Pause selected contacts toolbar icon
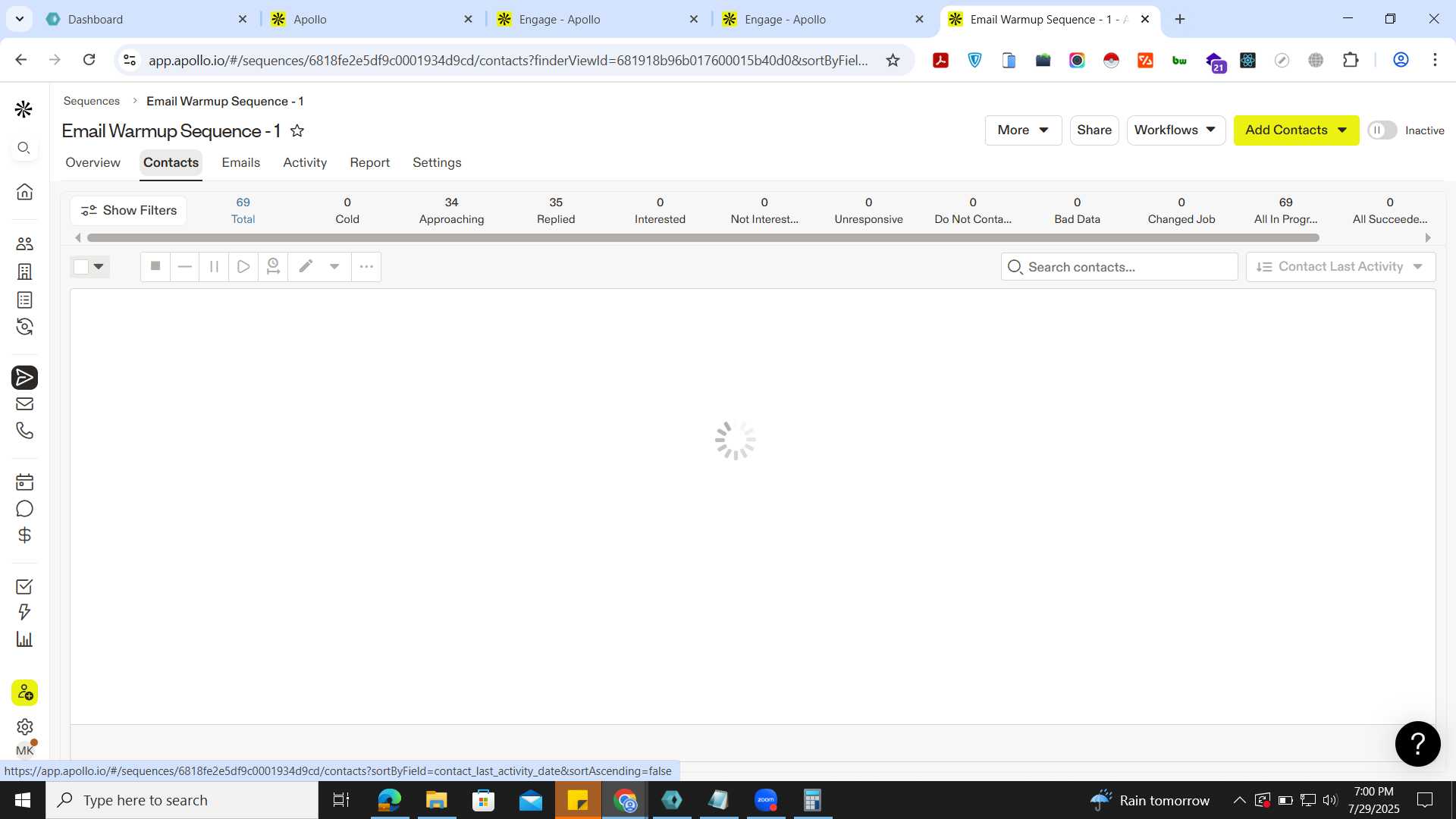The width and height of the screenshot is (1456, 819). [214, 266]
